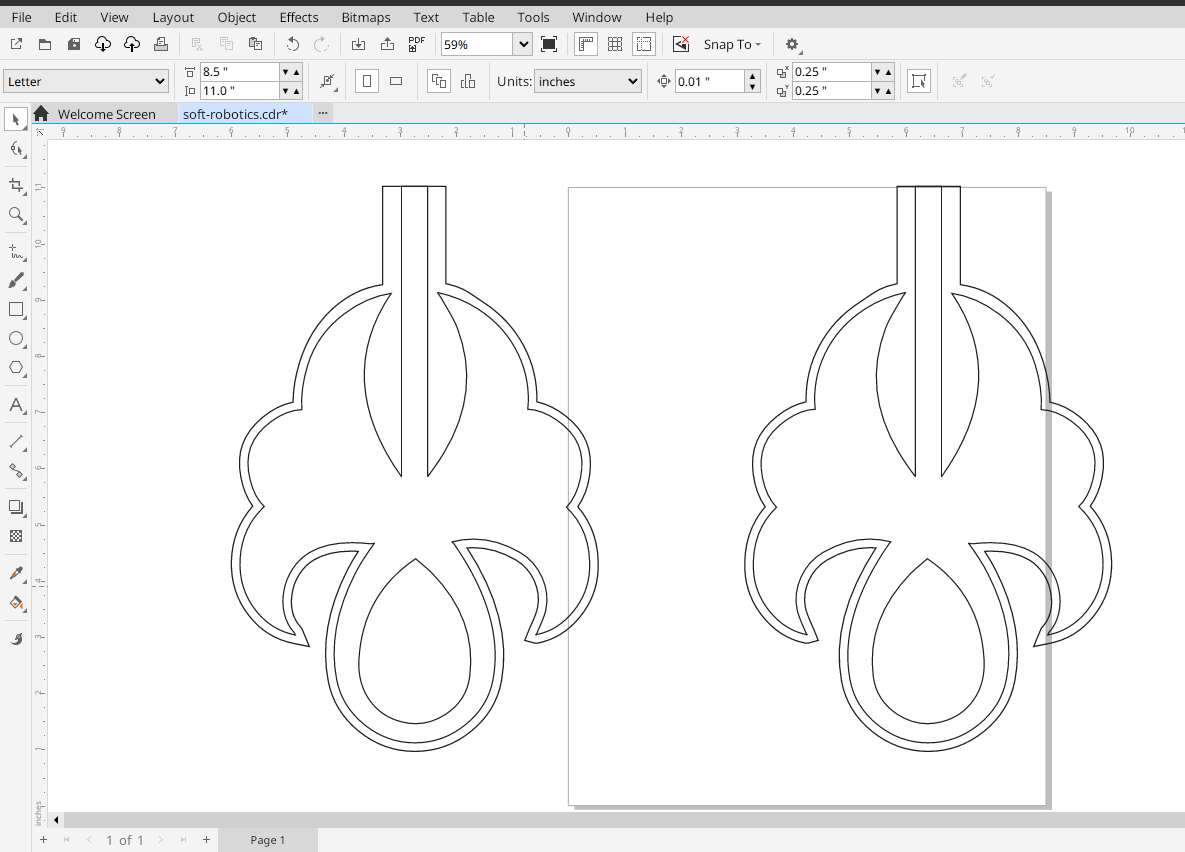Save the document with the disk icon
Viewport: 1185px width, 852px height.
click(74, 45)
